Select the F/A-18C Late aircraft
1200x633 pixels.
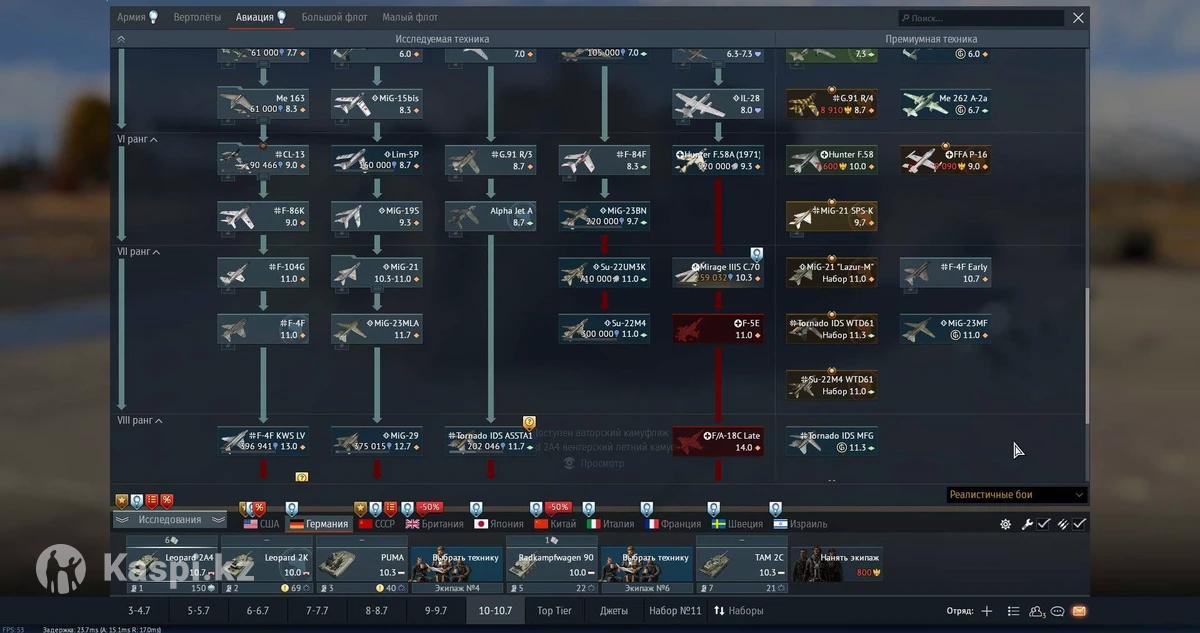(x=717, y=441)
